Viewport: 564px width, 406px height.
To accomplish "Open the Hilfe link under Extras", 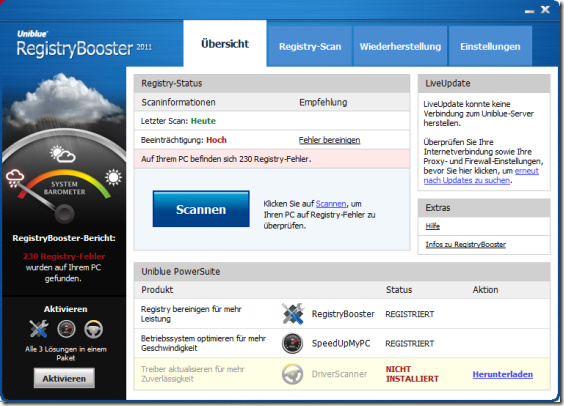I will pyautogui.click(x=433, y=226).
